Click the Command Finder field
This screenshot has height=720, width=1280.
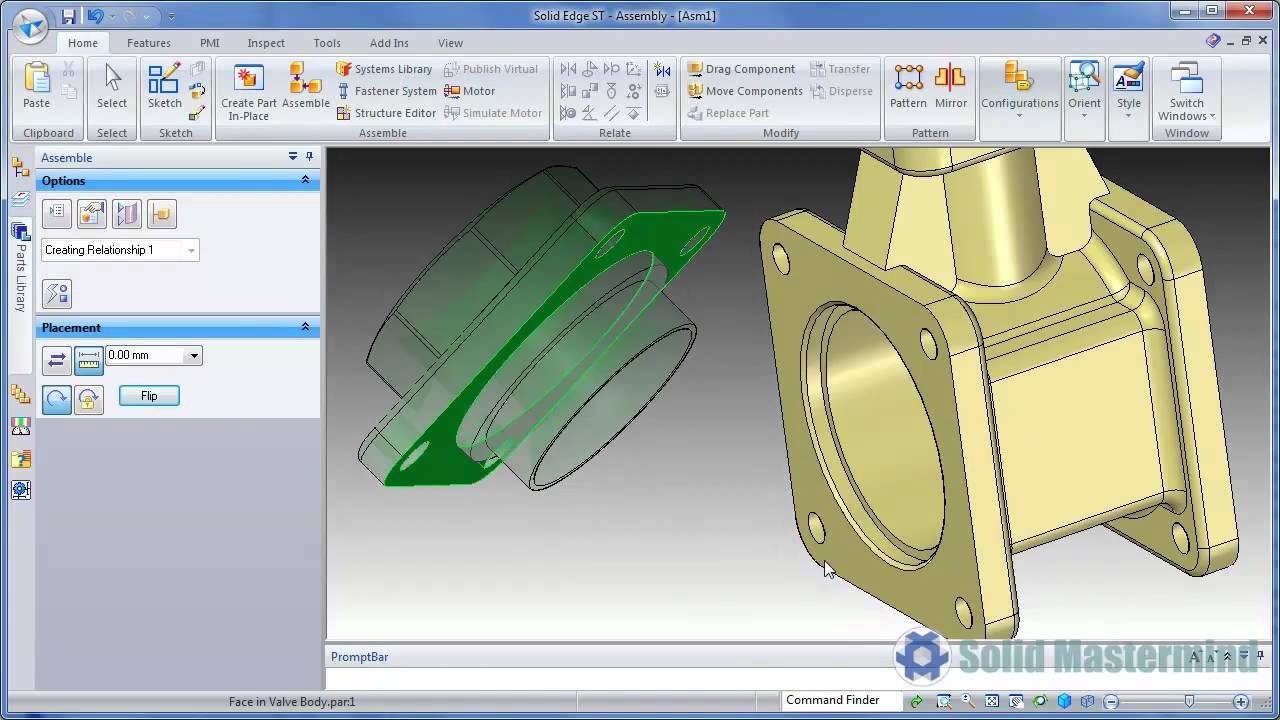click(x=841, y=700)
